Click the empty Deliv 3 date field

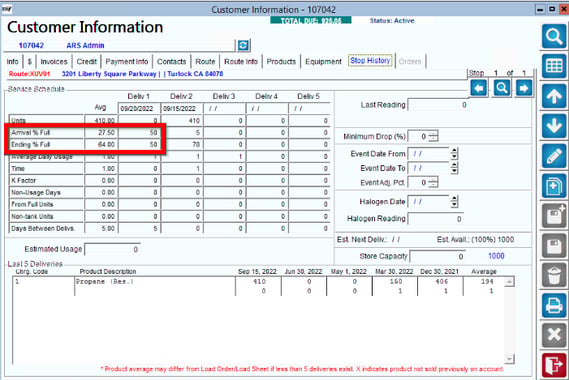pos(224,109)
